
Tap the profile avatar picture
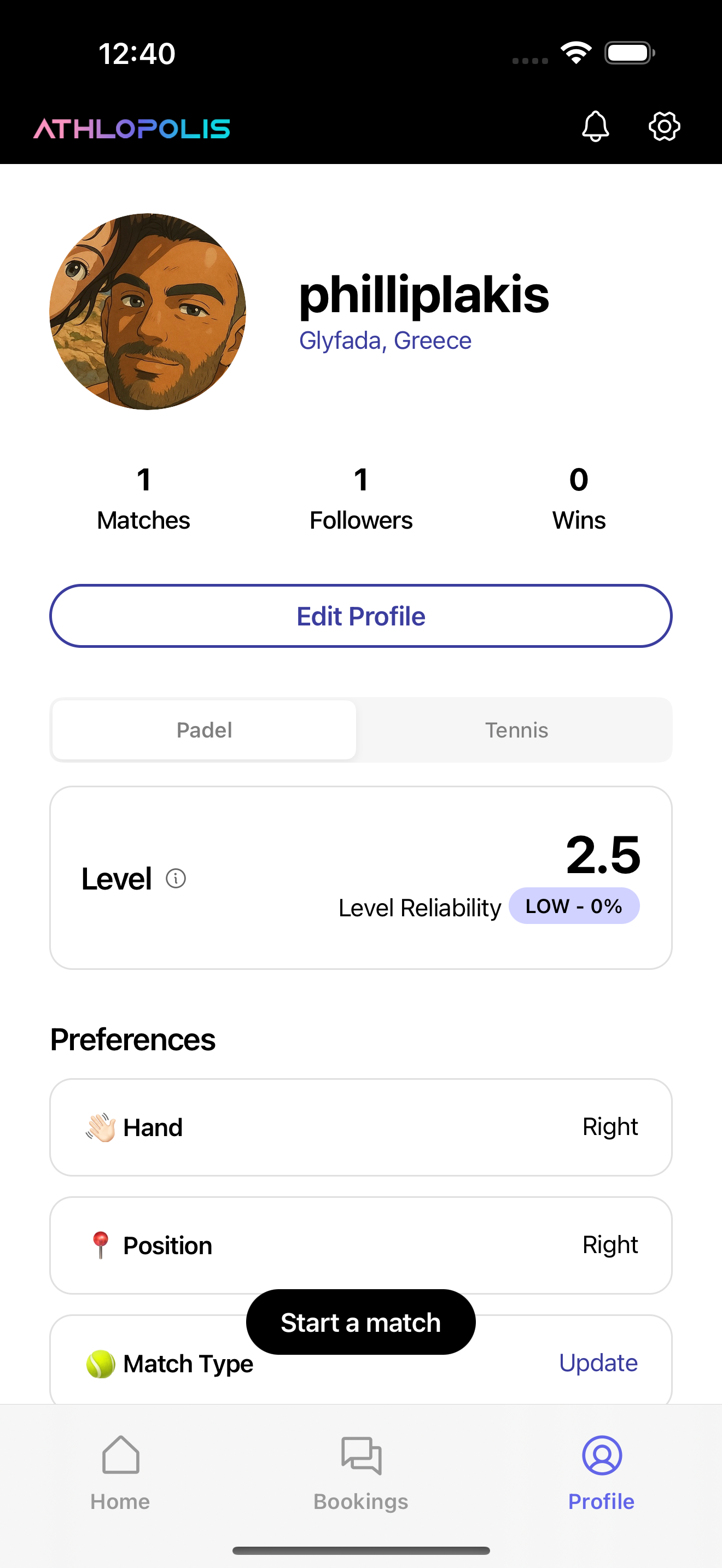coord(147,311)
